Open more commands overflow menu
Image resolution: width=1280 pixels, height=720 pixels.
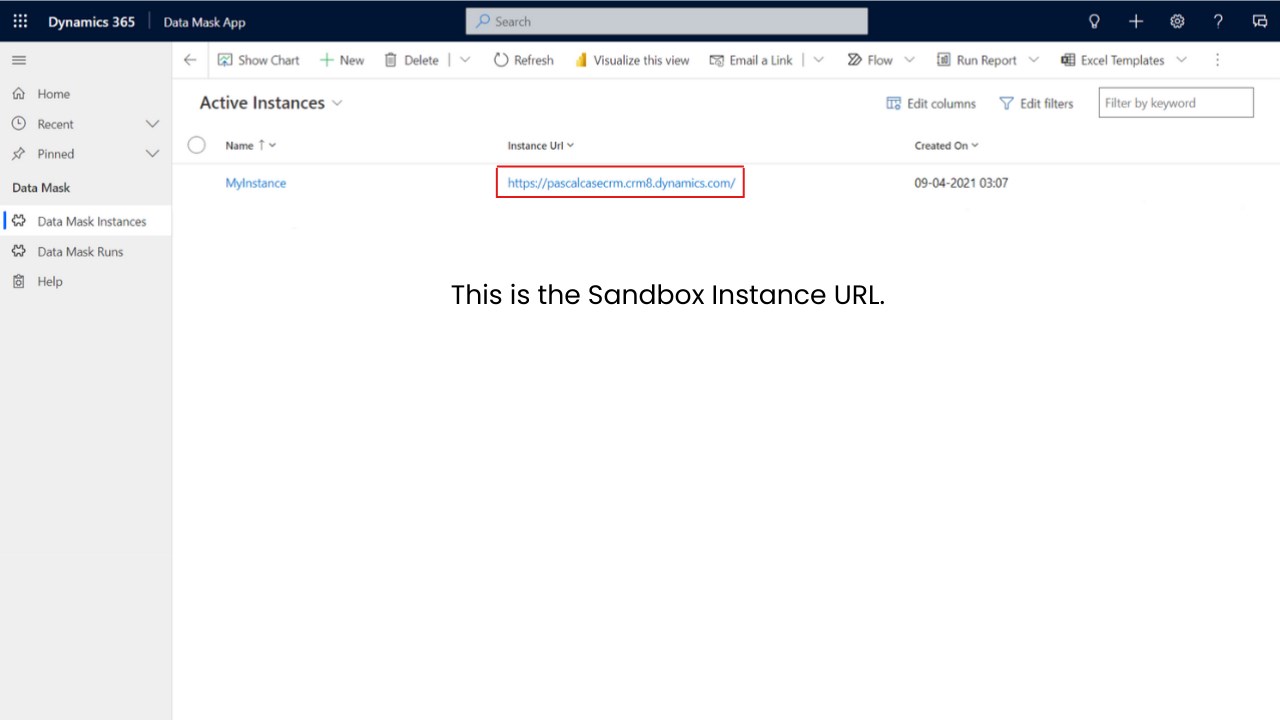click(x=1217, y=60)
